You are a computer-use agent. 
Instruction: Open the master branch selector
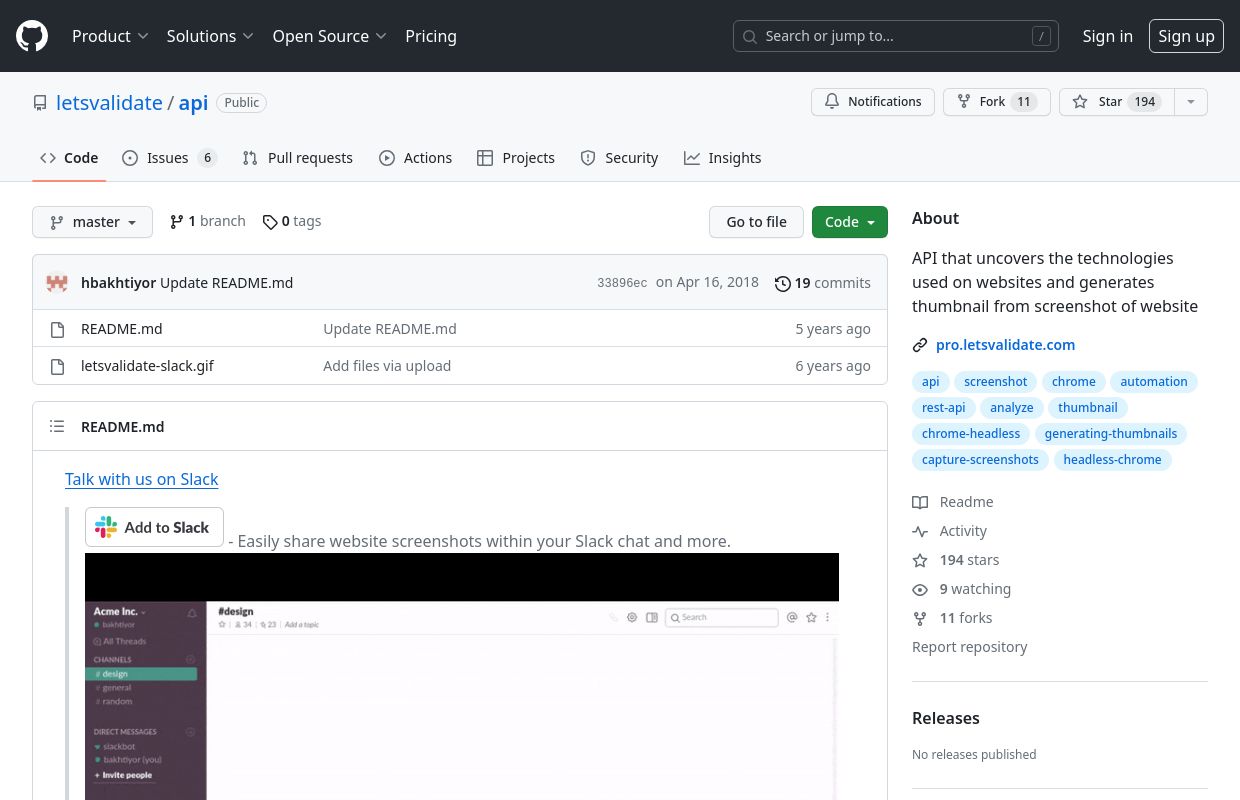point(92,222)
